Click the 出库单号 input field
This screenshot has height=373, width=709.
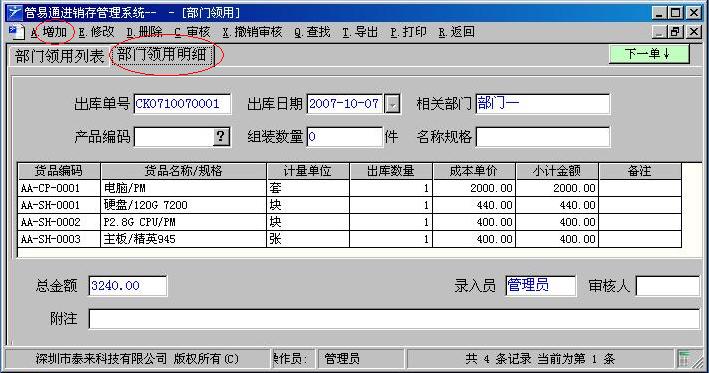point(182,104)
